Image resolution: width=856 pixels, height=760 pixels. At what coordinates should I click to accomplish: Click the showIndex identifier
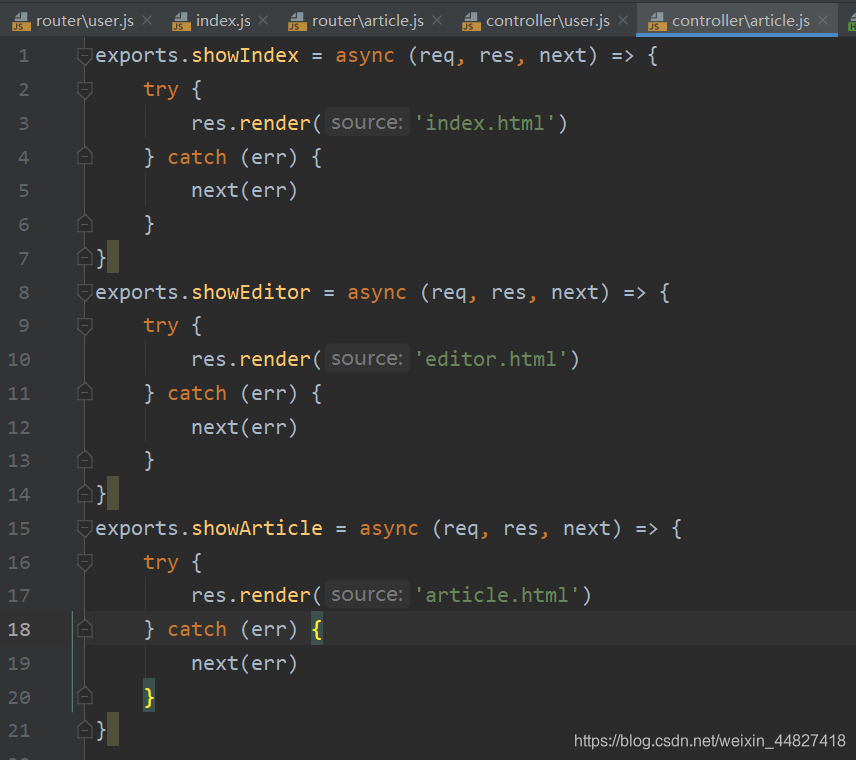click(245, 56)
